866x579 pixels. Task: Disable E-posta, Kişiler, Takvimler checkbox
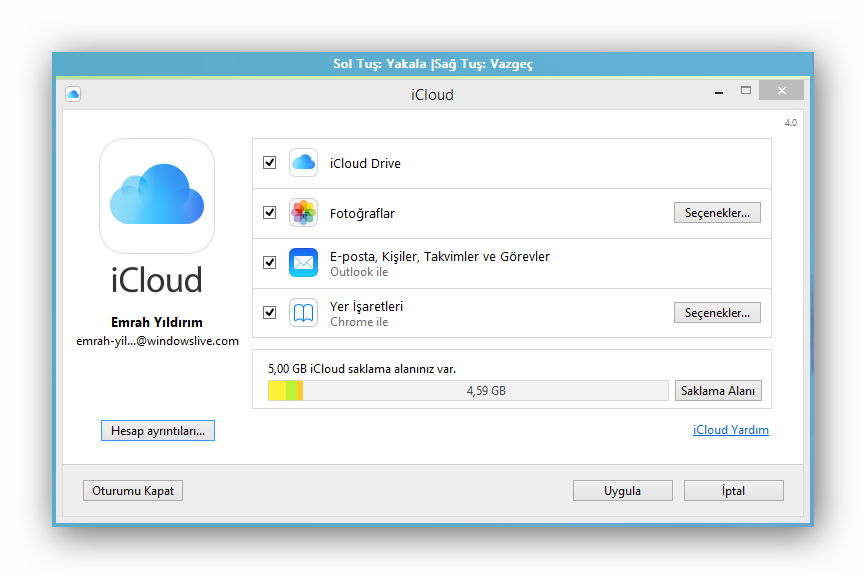tap(270, 262)
